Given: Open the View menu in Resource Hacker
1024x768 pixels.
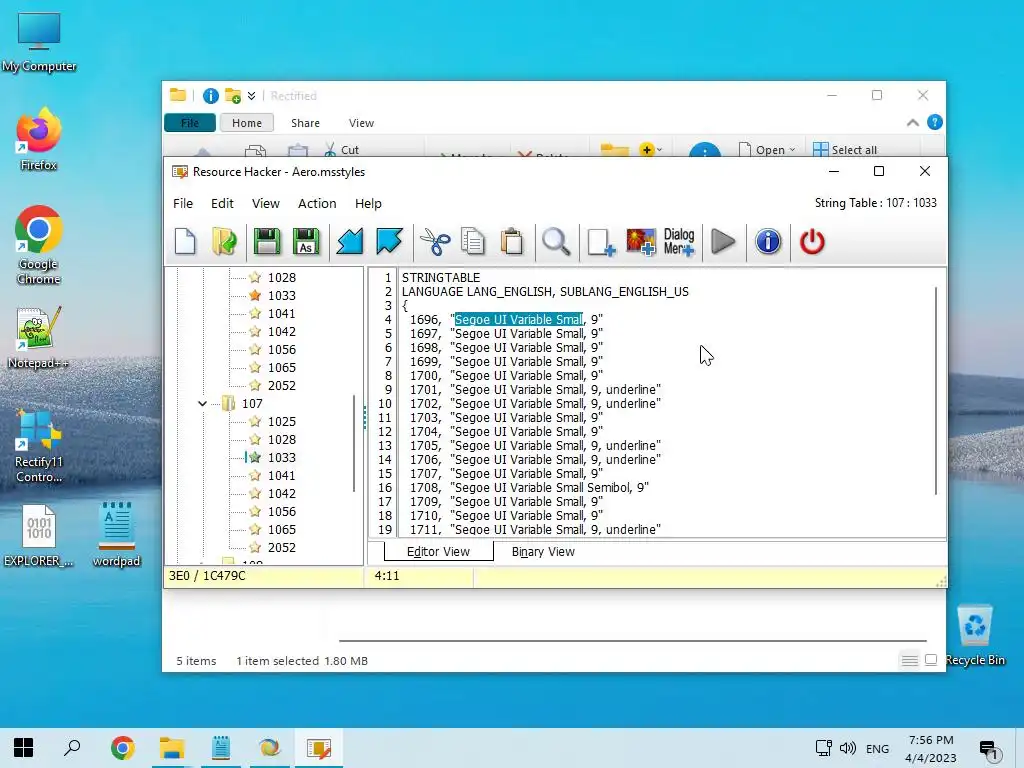Looking at the screenshot, I should tap(266, 204).
